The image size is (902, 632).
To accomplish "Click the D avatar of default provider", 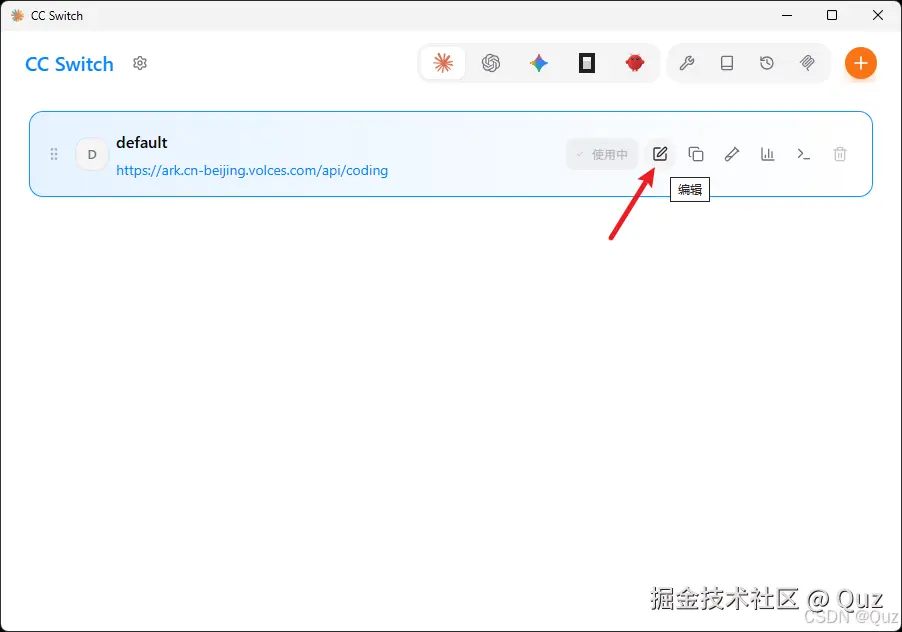I will [92, 154].
